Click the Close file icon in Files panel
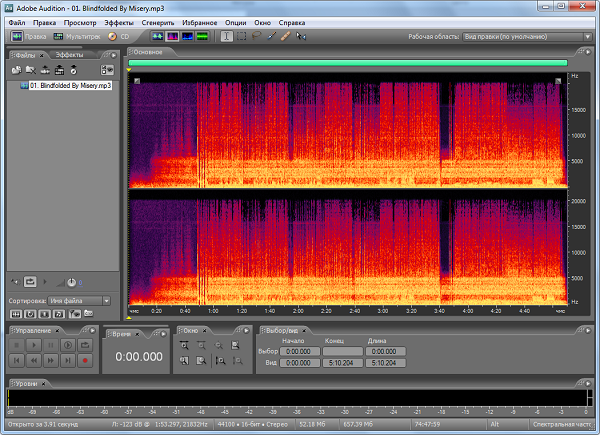The height and width of the screenshot is (435, 600). (31, 70)
